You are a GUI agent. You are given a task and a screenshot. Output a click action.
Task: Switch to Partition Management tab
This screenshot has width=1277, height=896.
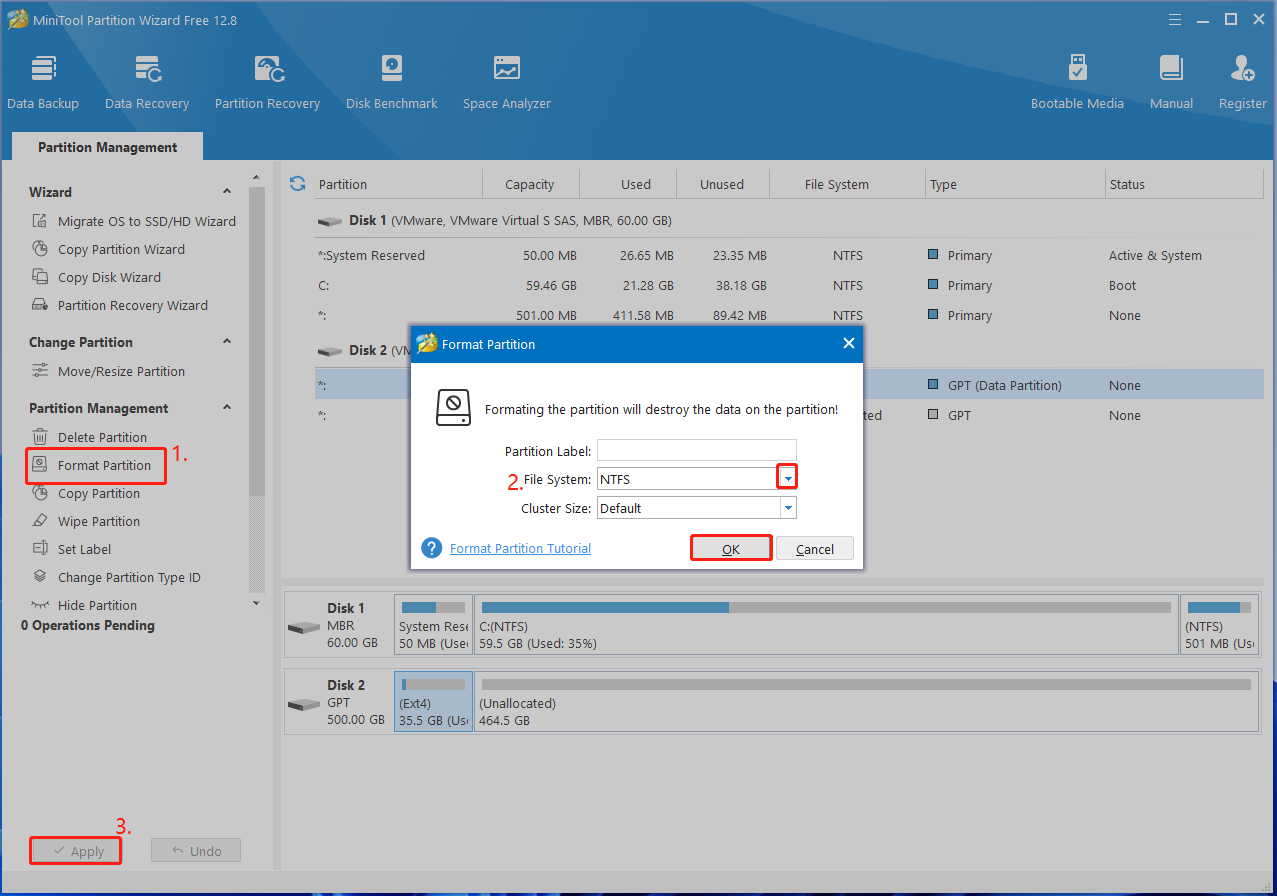tap(108, 147)
